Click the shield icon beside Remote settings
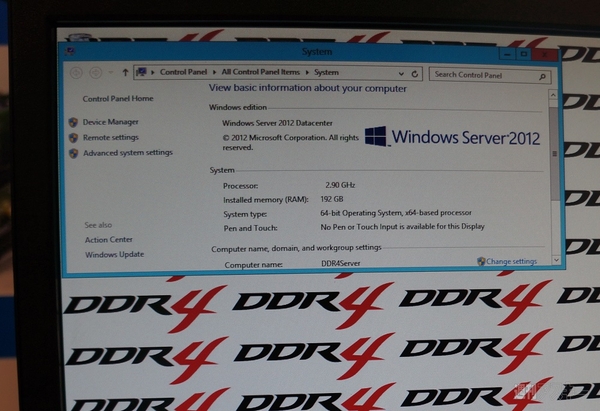 pos(73,138)
